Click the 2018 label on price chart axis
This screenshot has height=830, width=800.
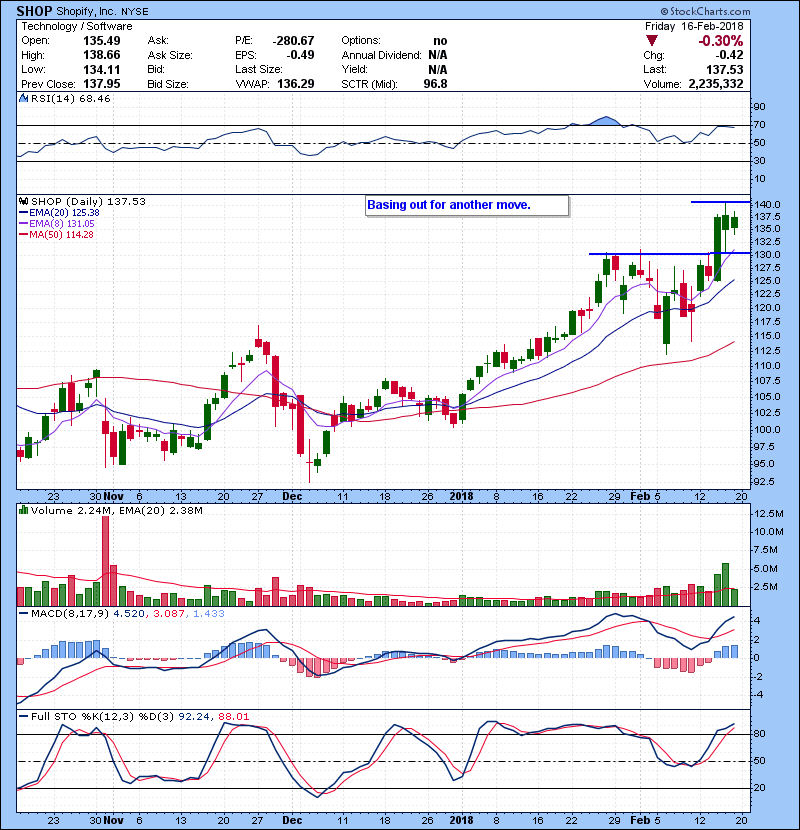[461, 497]
